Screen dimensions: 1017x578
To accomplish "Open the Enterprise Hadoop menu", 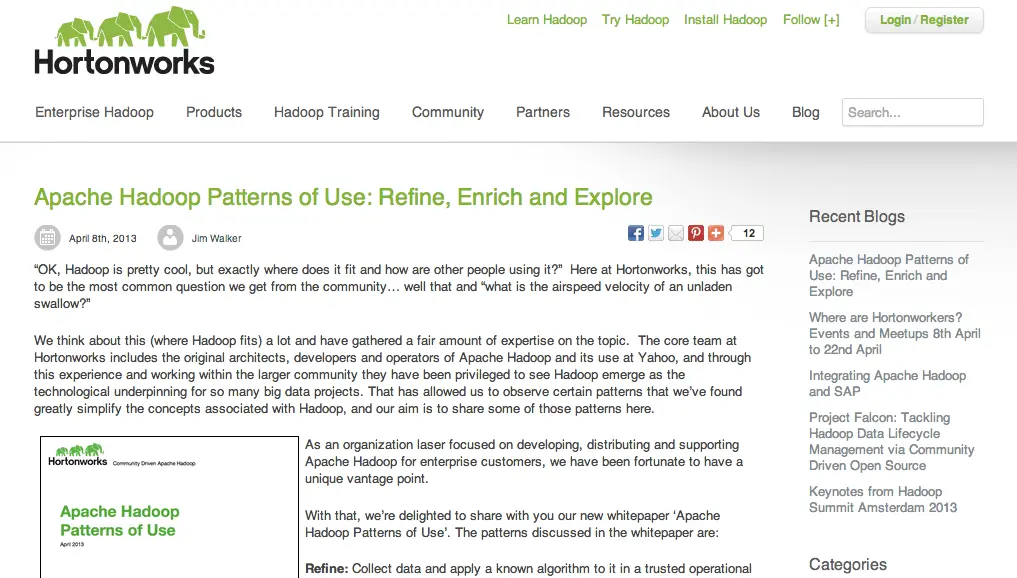I will (x=94, y=112).
